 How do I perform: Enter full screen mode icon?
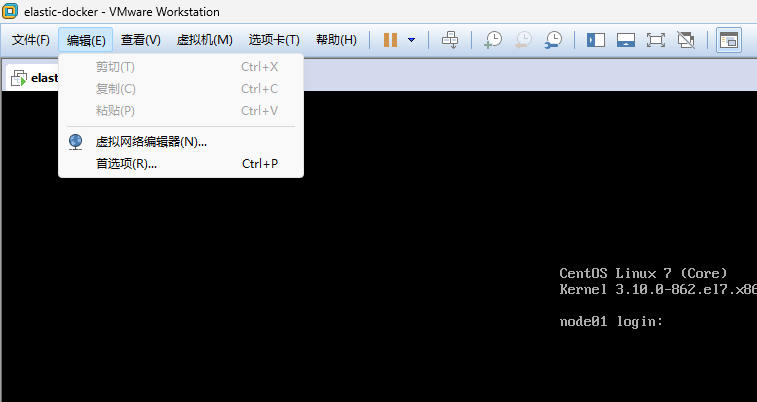656,40
